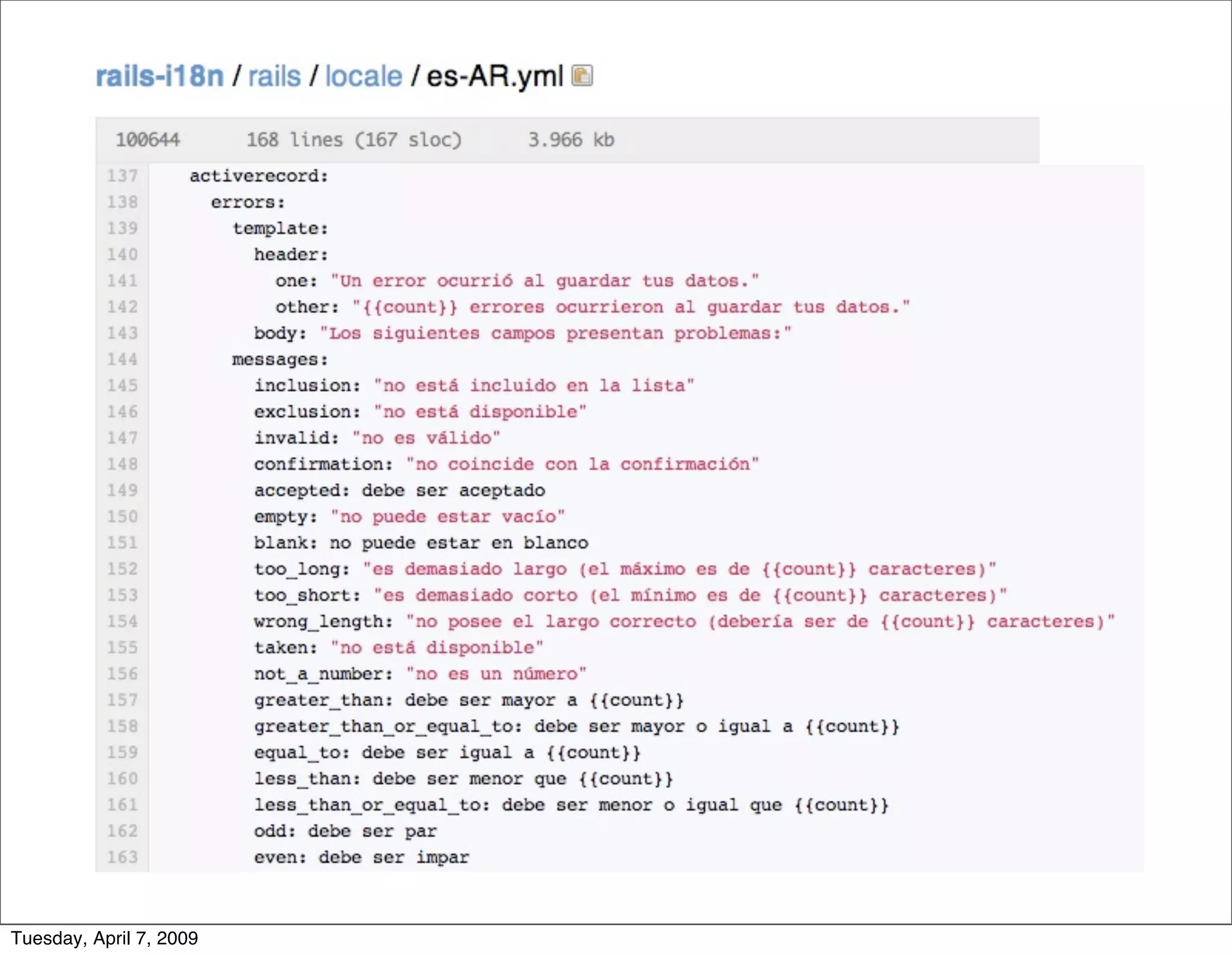Select line number 144 in gutter

[122, 359]
